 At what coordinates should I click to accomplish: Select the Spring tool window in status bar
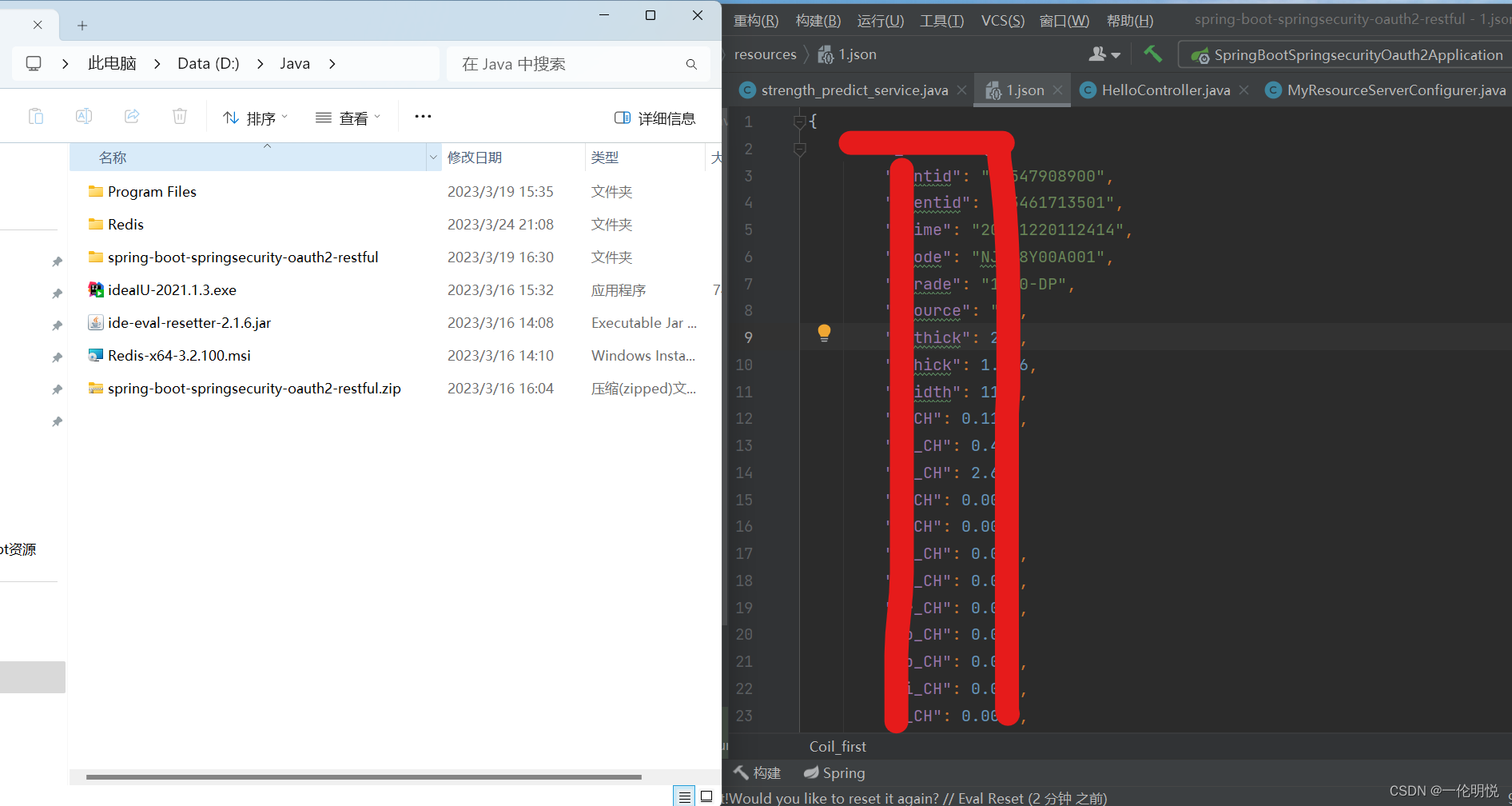834,772
